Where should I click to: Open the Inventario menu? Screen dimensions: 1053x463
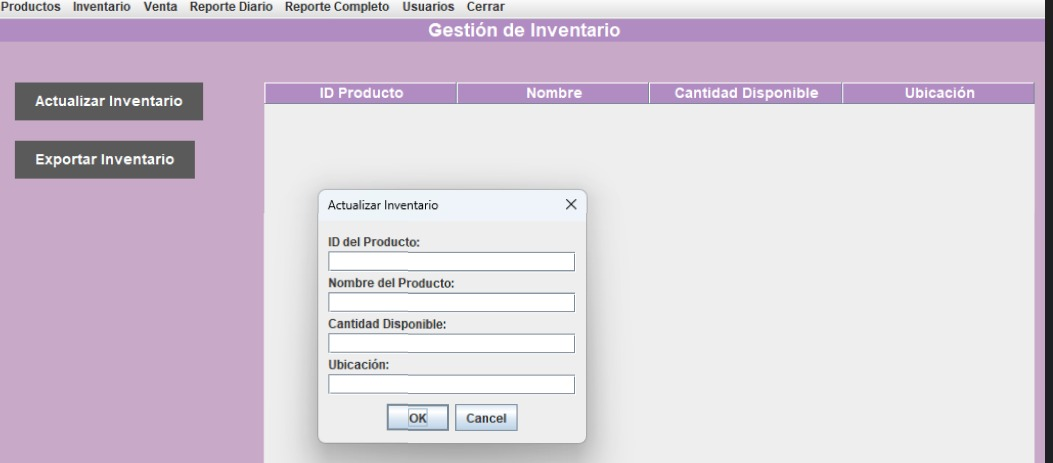coord(101,7)
